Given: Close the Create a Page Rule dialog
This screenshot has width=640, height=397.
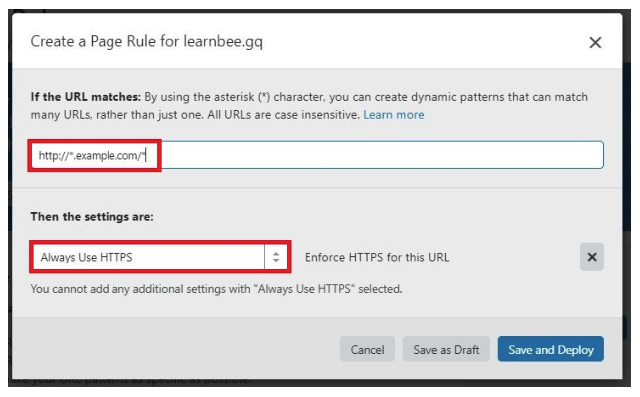Looking at the screenshot, I should (595, 42).
